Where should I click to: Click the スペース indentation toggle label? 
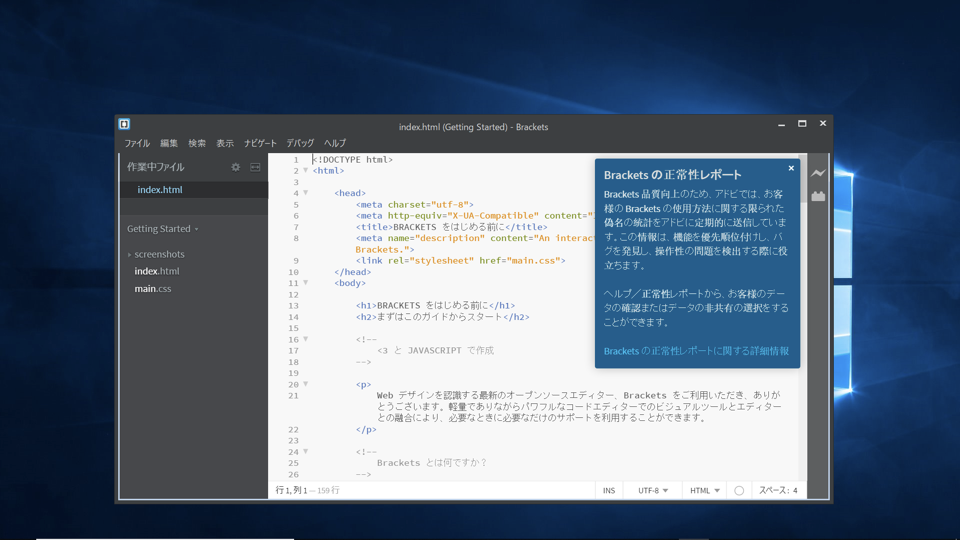tap(773, 490)
